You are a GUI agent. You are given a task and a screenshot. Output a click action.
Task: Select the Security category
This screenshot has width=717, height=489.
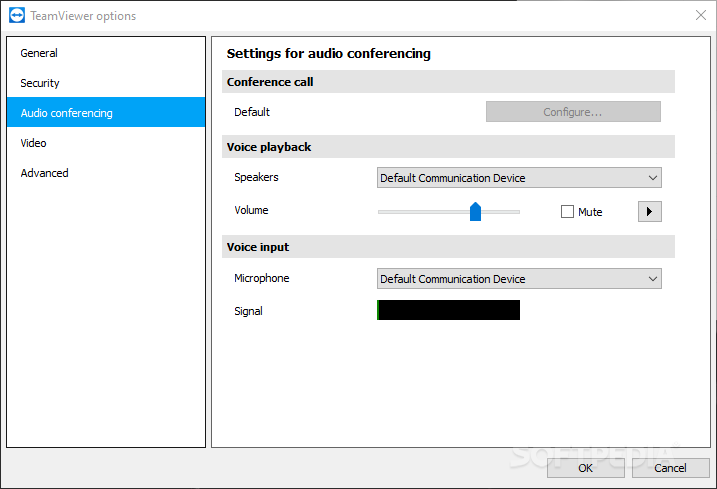click(106, 83)
